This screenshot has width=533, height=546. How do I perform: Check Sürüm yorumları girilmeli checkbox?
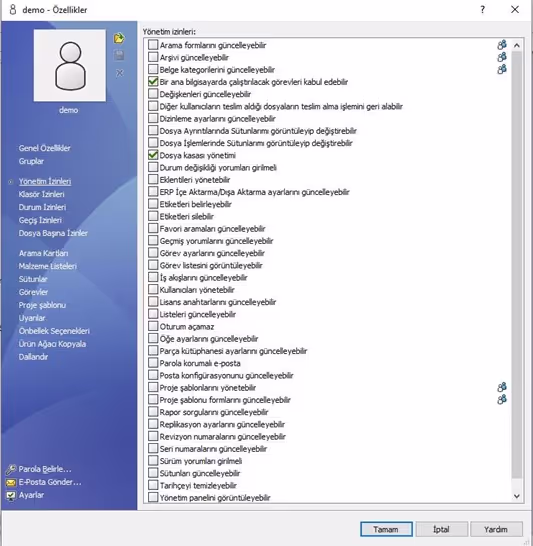click(x=153, y=461)
